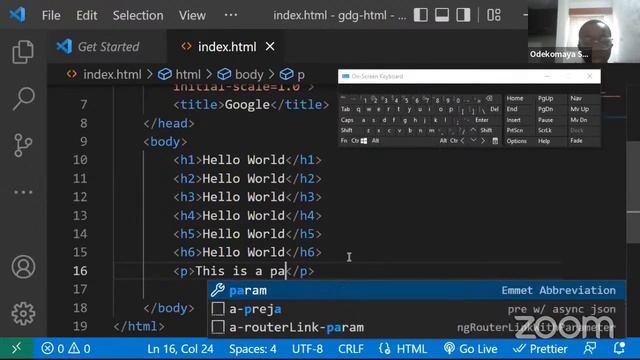Click the Prettier status bar item
This screenshot has height=360, width=640.
[540, 349]
